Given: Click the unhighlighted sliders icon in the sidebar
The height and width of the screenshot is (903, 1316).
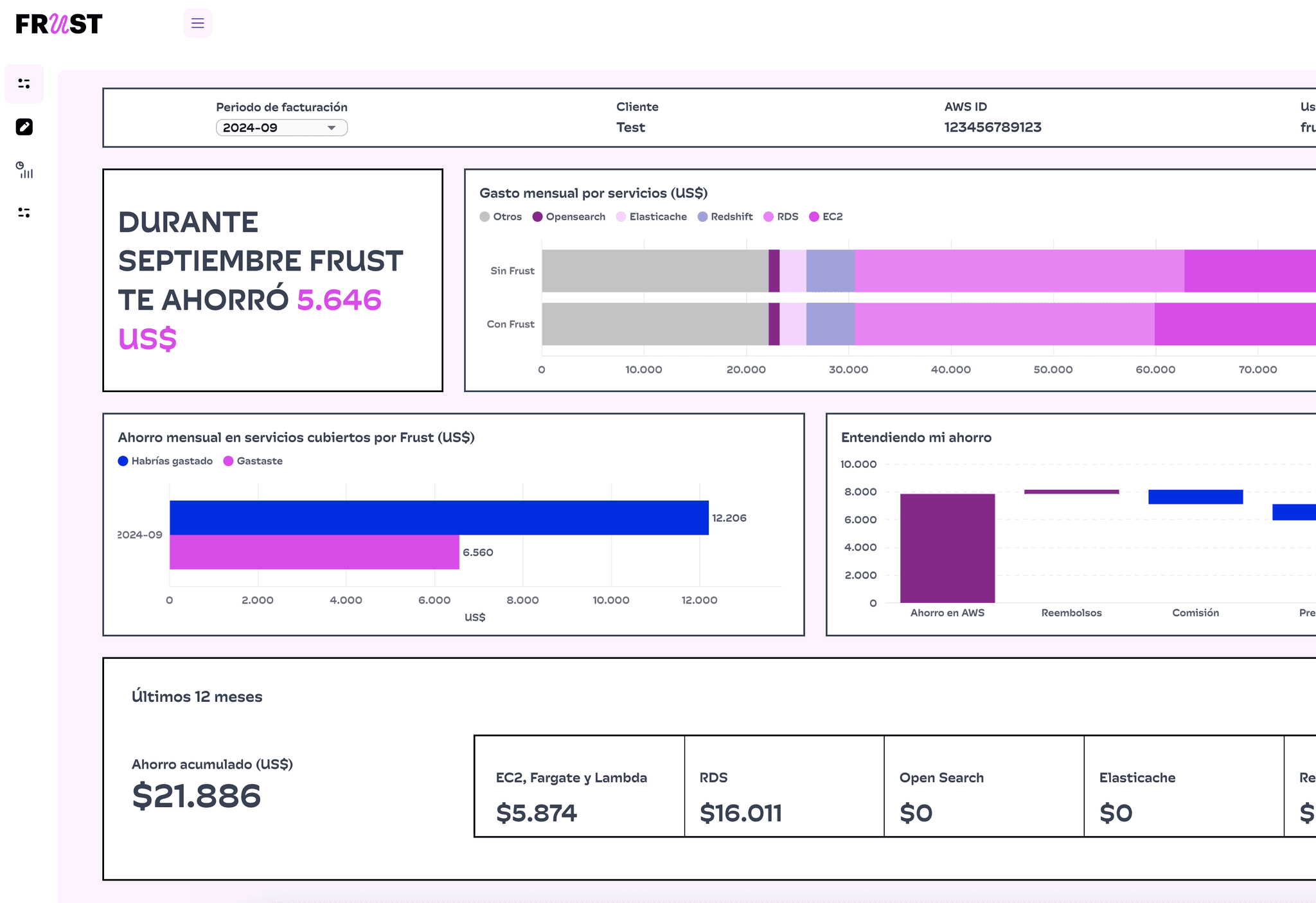Looking at the screenshot, I should 24,213.
